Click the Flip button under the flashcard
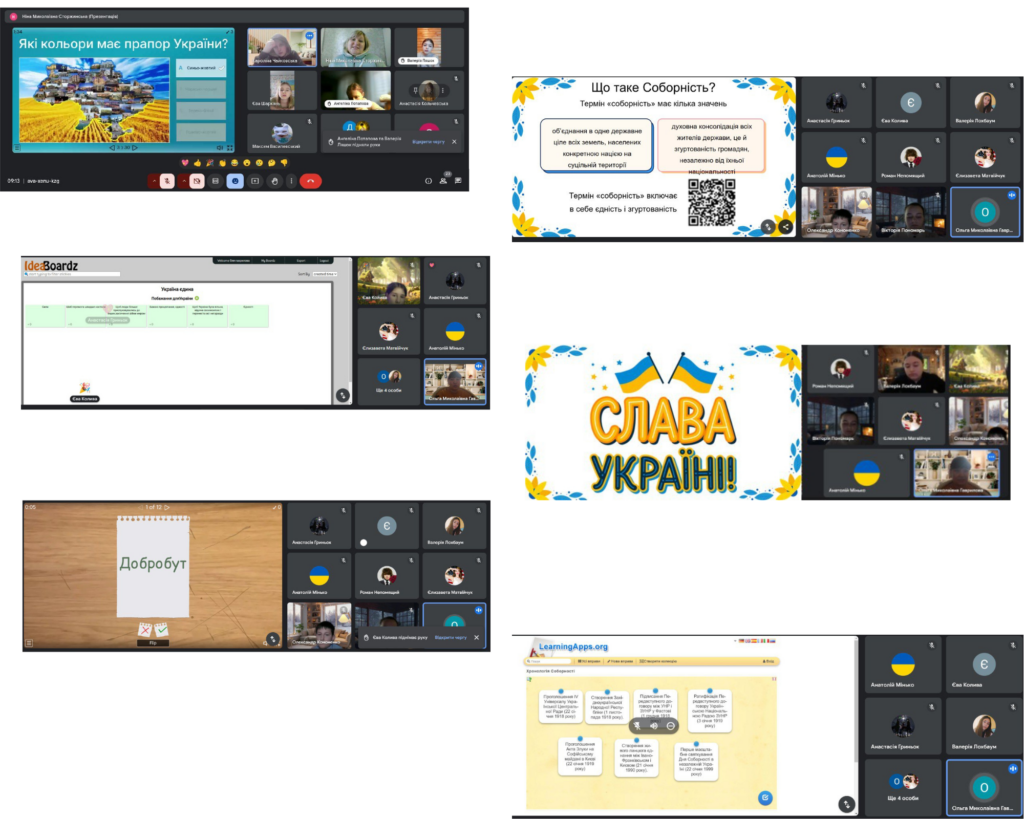The image size is (1024, 819). [x=153, y=643]
